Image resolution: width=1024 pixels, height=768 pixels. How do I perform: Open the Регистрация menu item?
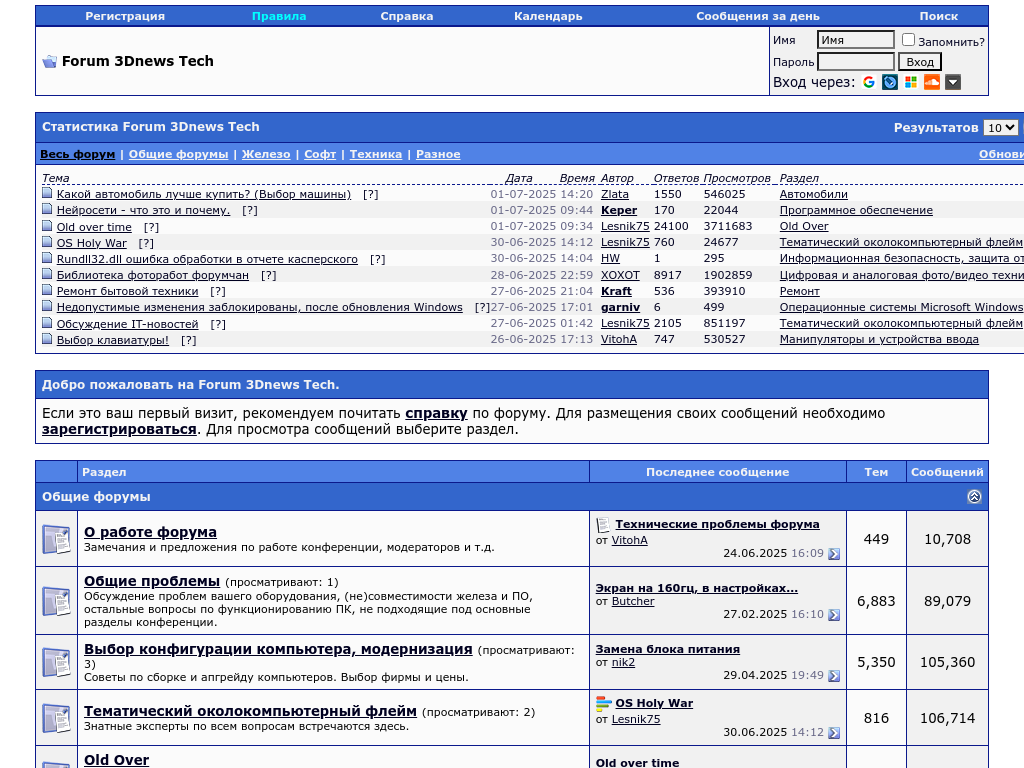(125, 16)
